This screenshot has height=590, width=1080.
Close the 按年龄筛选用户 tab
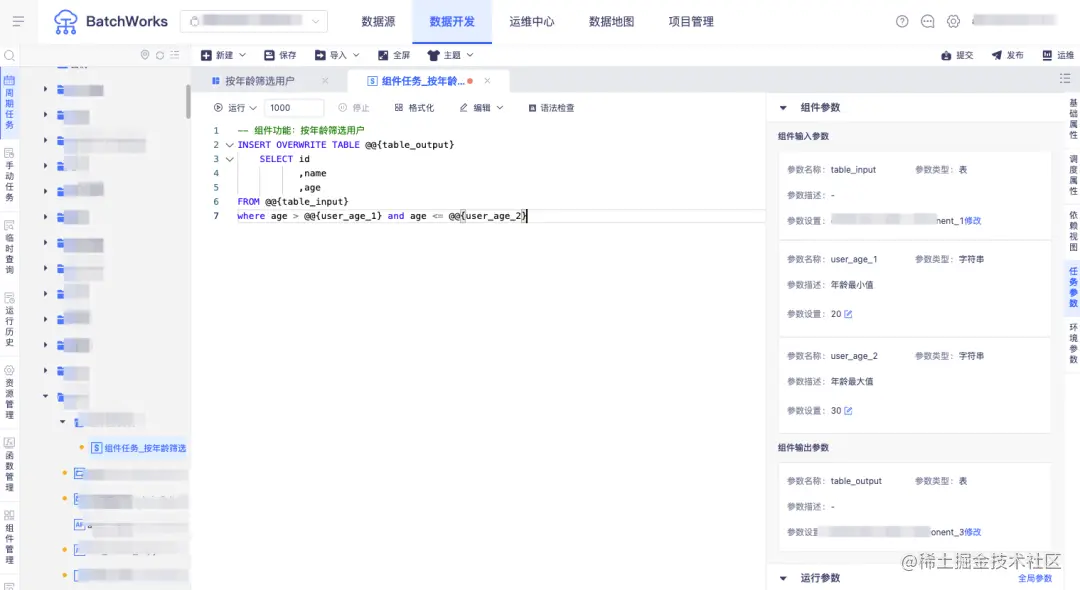click(325, 81)
